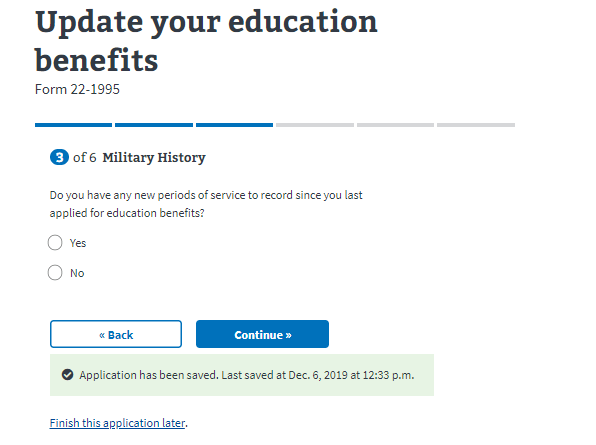Viewport: 596px width, 445px height.
Task: Click the second blue progress bar segment
Action: point(154,125)
